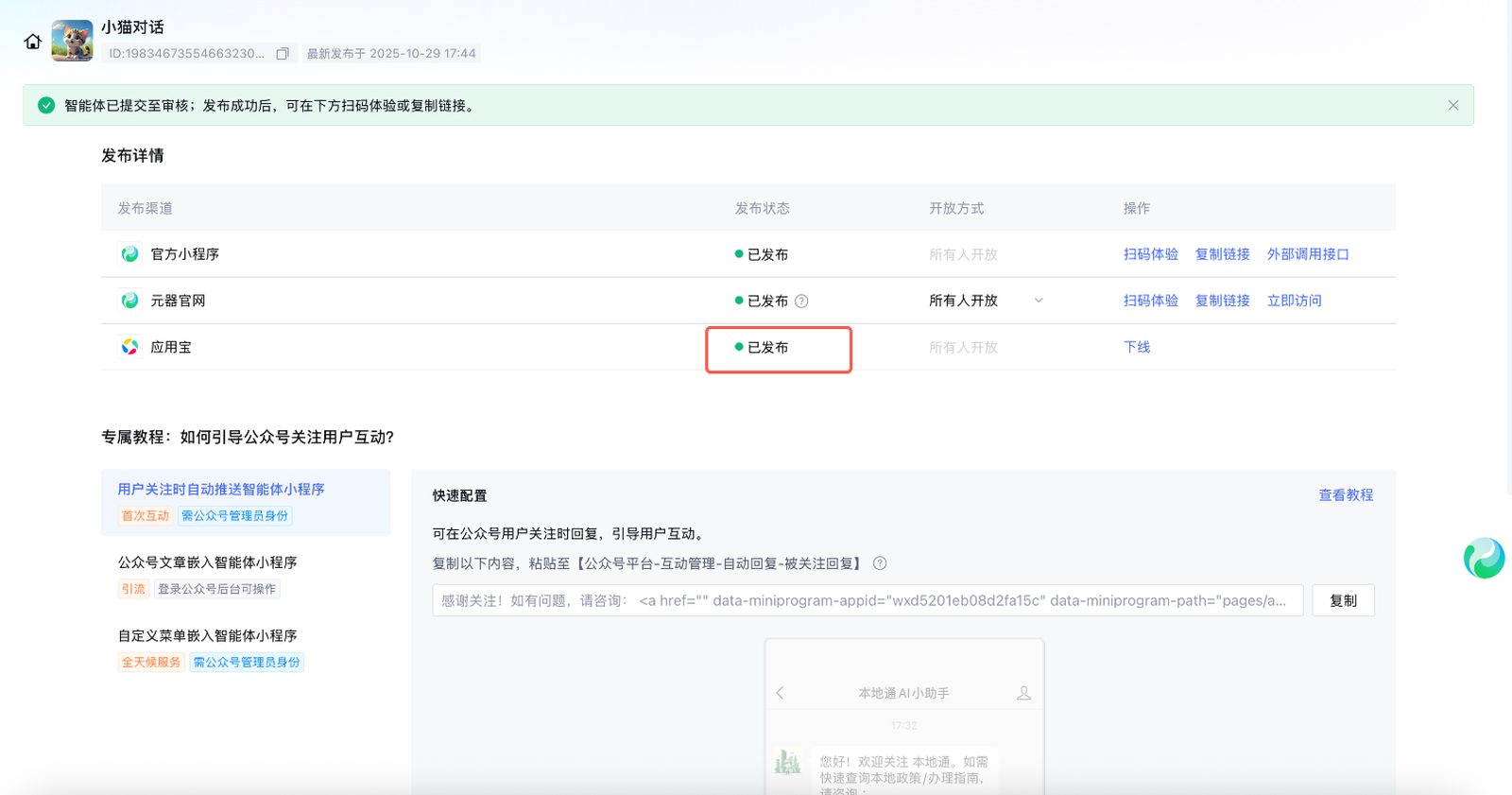Click 扫码体验 for 官方小程序
The height and width of the screenshot is (795, 1512).
click(x=1150, y=254)
